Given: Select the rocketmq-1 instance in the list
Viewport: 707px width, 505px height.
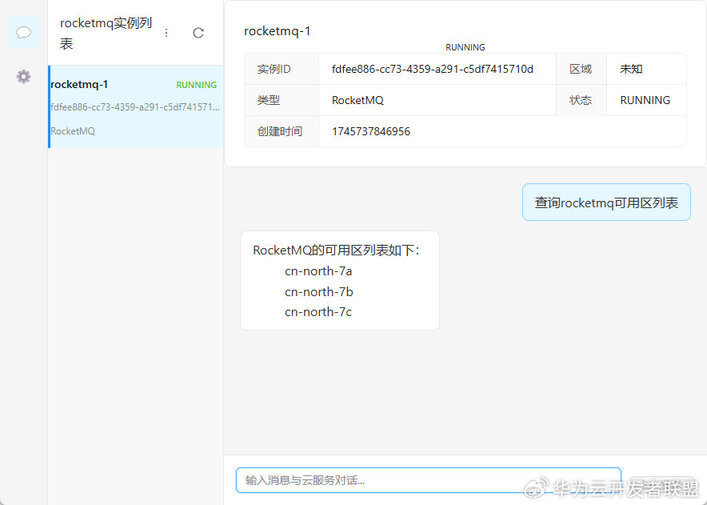Looking at the screenshot, I should tap(136, 107).
